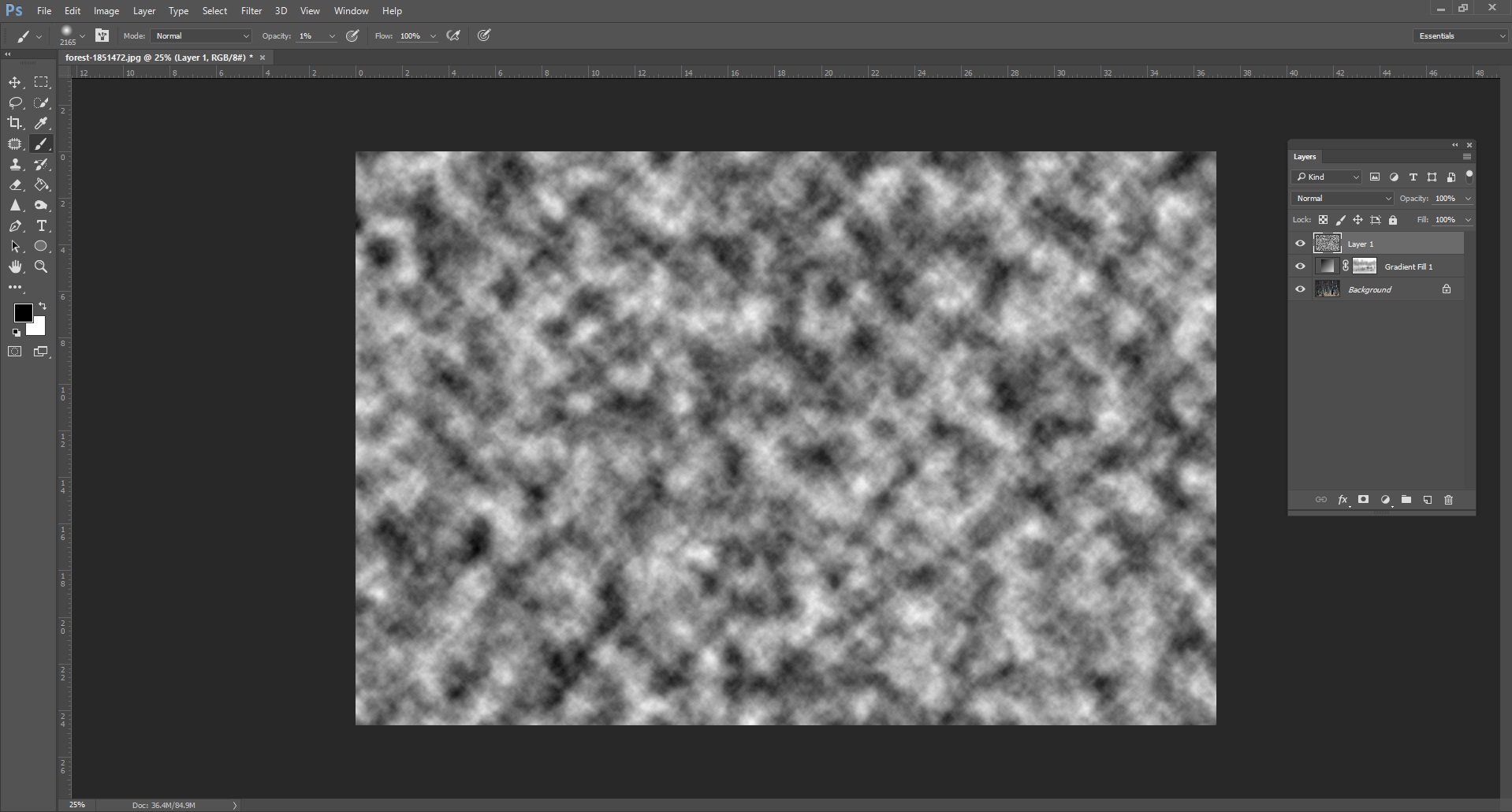Image resolution: width=1512 pixels, height=812 pixels.
Task: Expand the Essentials workspace dropdown
Action: point(1460,36)
